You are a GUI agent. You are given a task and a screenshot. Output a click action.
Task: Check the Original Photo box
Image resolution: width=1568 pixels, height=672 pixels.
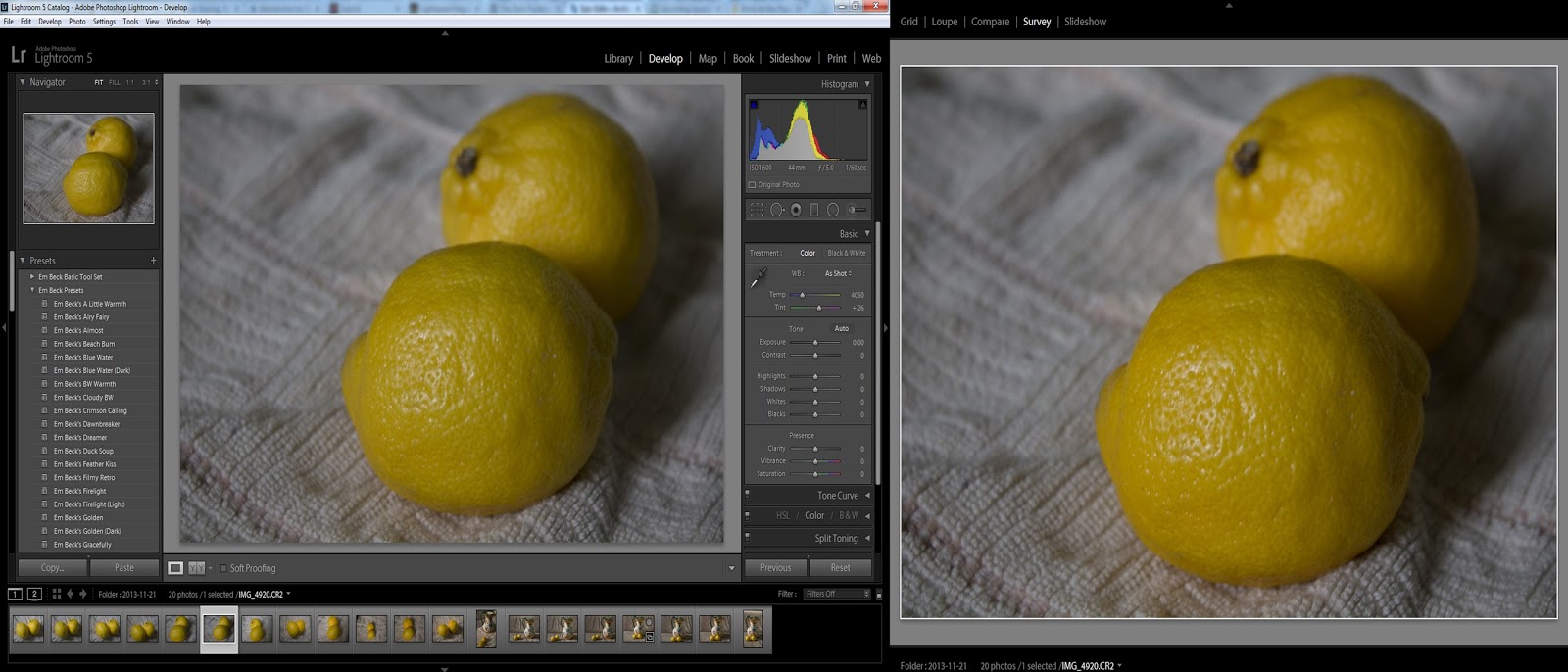pyautogui.click(x=752, y=185)
